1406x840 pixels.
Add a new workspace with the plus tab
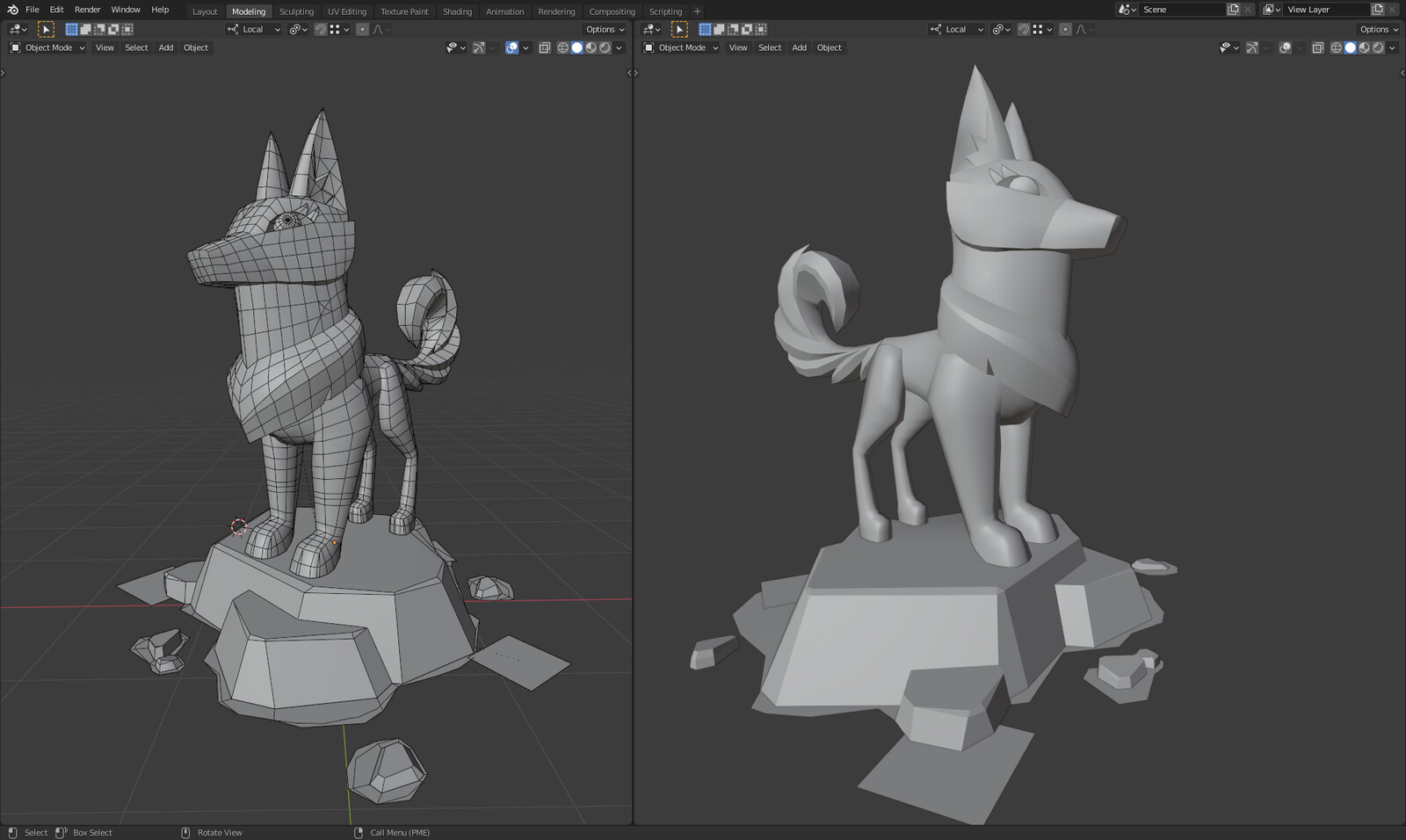(x=697, y=11)
